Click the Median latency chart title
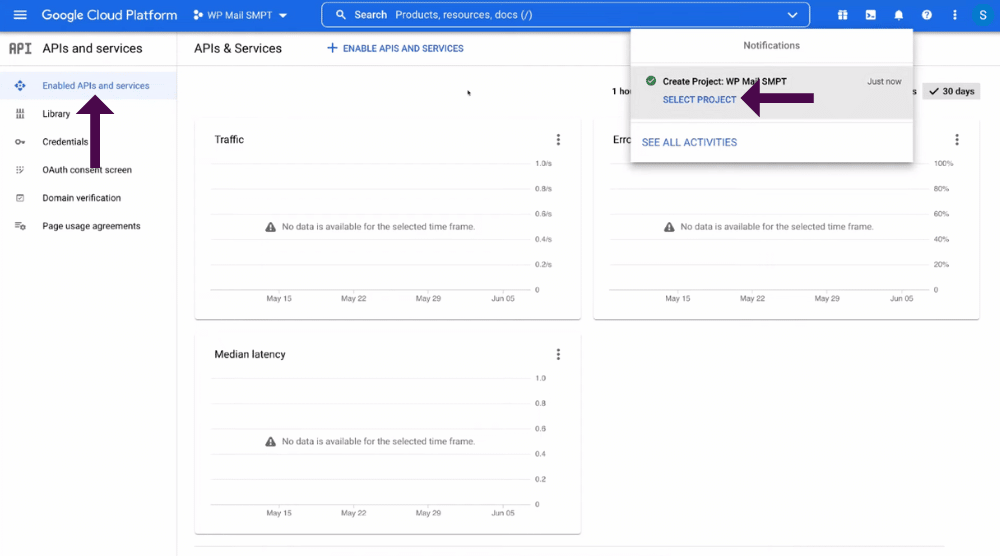 click(250, 355)
